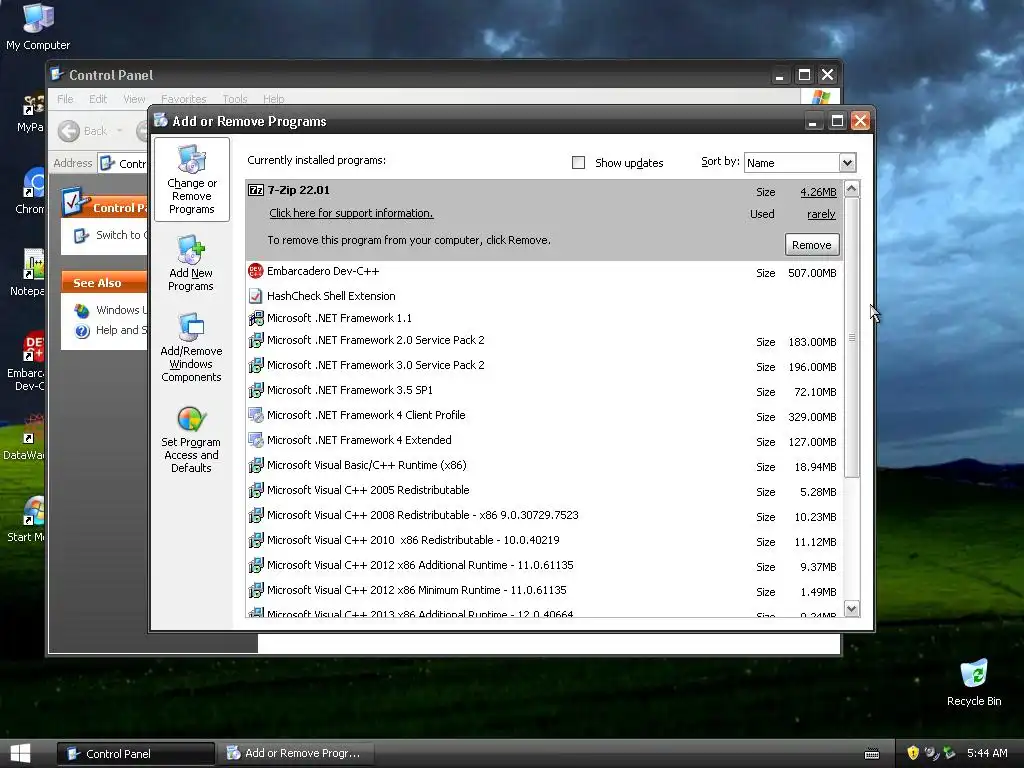Image resolution: width=1024 pixels, height=768 pixels.
Task: Select Embarcadero Dev-C++ entry
Action: coord(544,272)
